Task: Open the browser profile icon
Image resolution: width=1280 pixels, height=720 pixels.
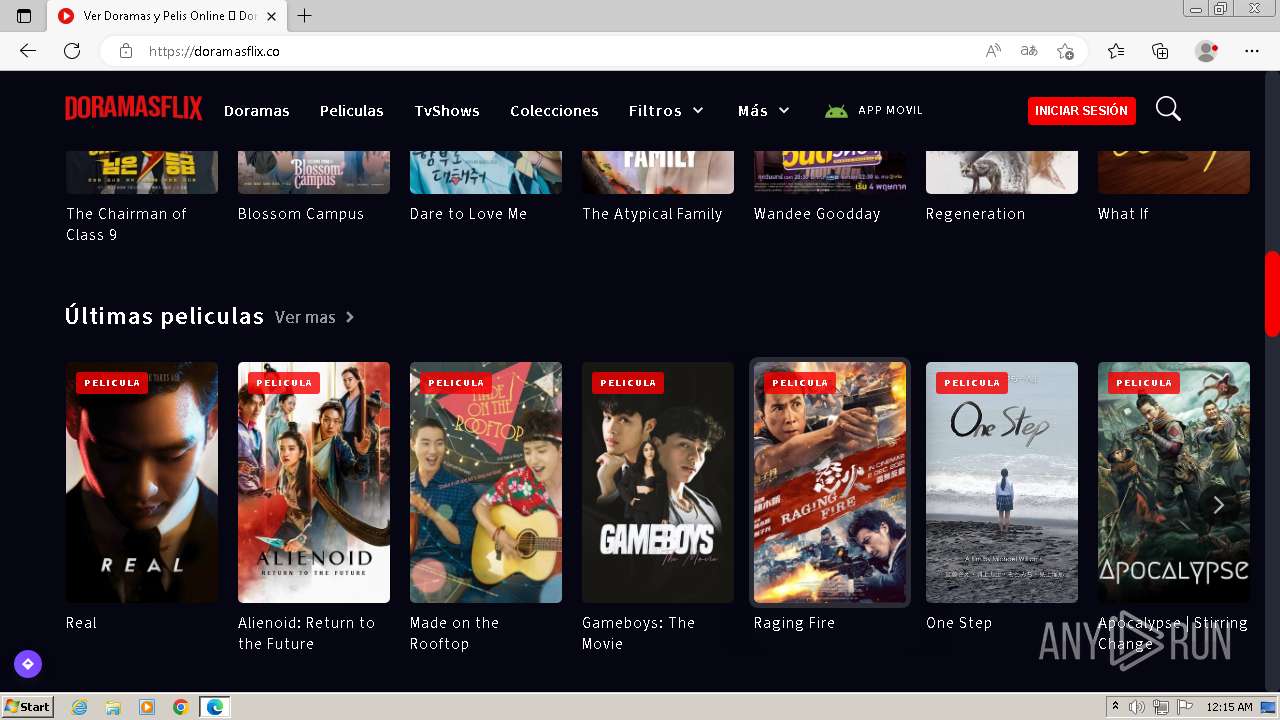Action: 1206,51
